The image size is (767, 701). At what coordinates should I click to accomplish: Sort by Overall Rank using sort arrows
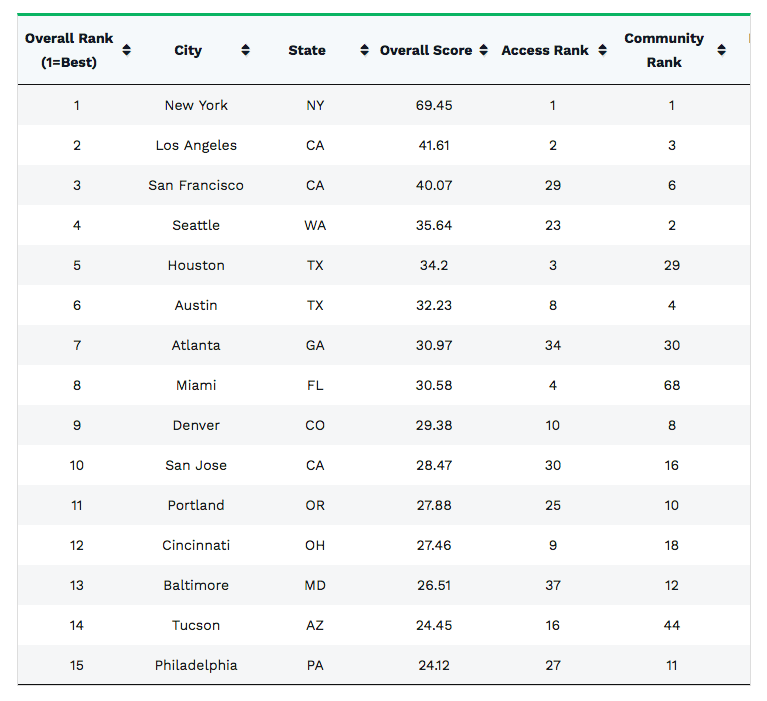click(x=127, y=50)
